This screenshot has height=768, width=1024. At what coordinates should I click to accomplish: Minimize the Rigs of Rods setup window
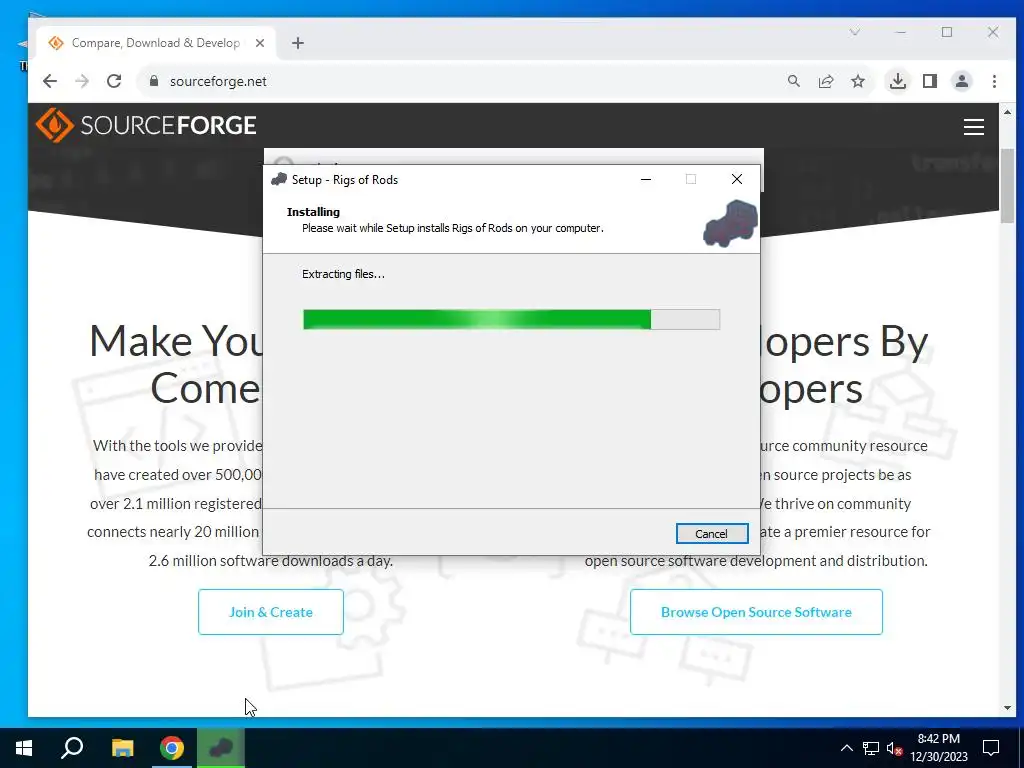click(646, 179)
